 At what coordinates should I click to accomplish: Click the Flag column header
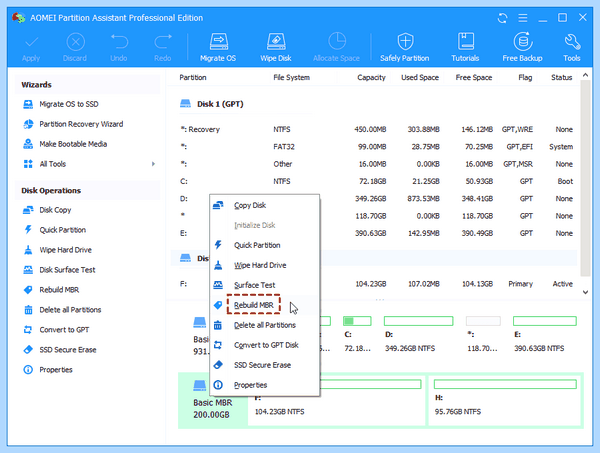pos(525,77)
